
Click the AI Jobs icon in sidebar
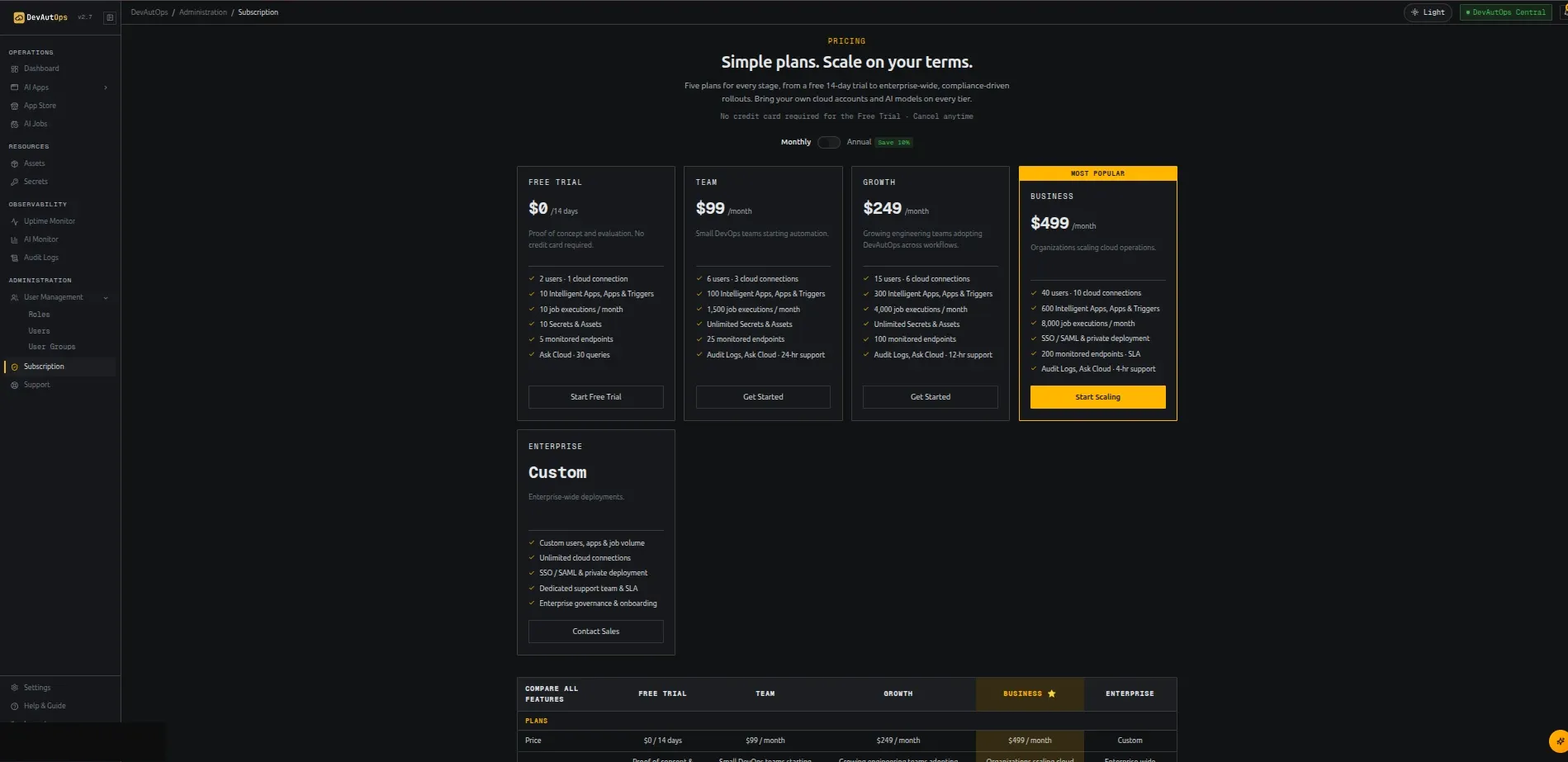(14, 124)
